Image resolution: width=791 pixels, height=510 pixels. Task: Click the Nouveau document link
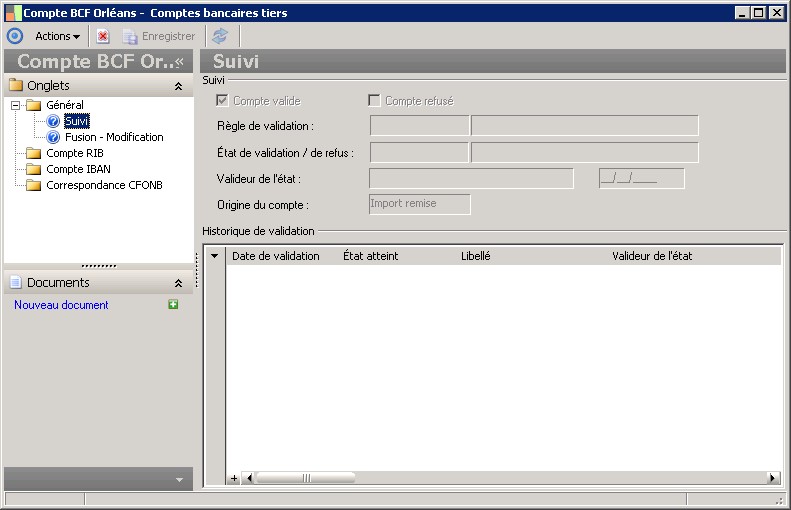pyautogui.click(x=61, y=305)
